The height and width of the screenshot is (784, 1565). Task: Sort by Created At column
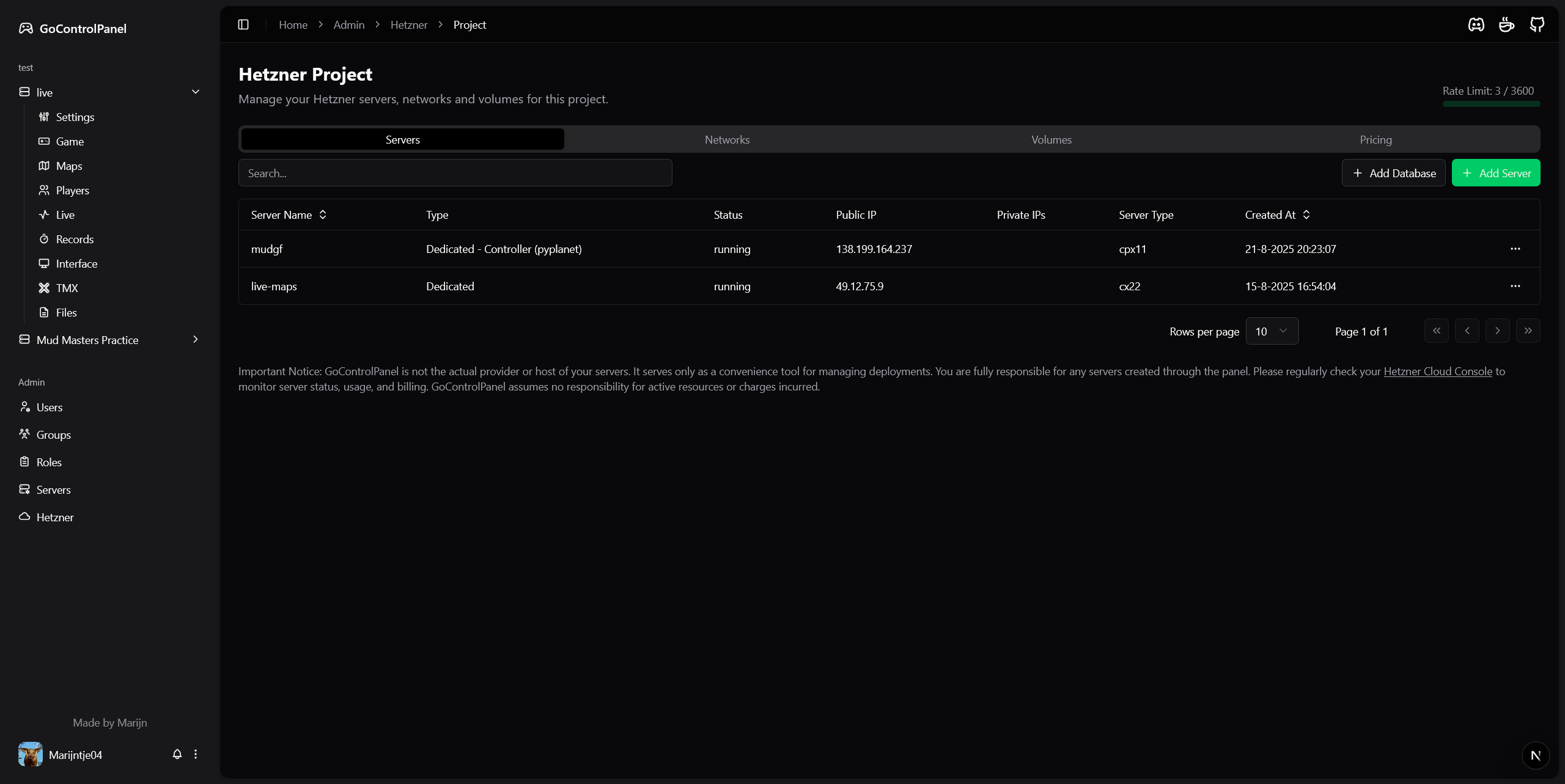(1277, 214)
